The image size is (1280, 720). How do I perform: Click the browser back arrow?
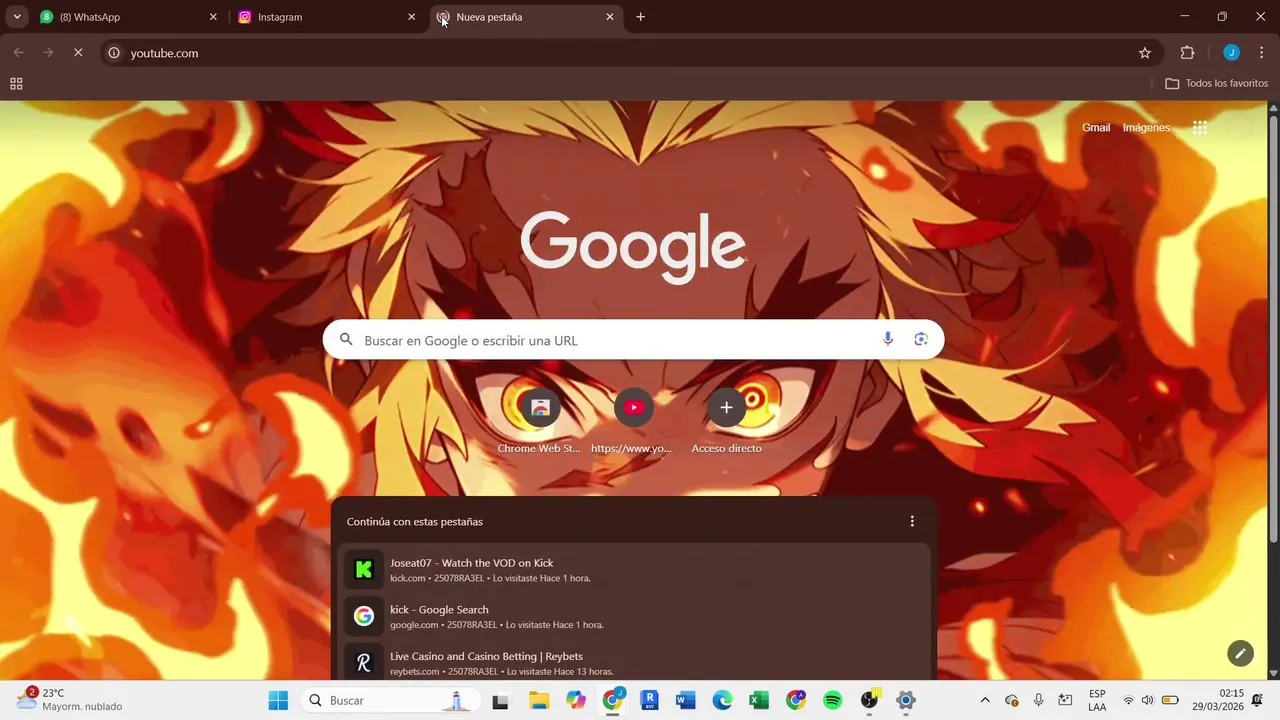pos(18,53)
